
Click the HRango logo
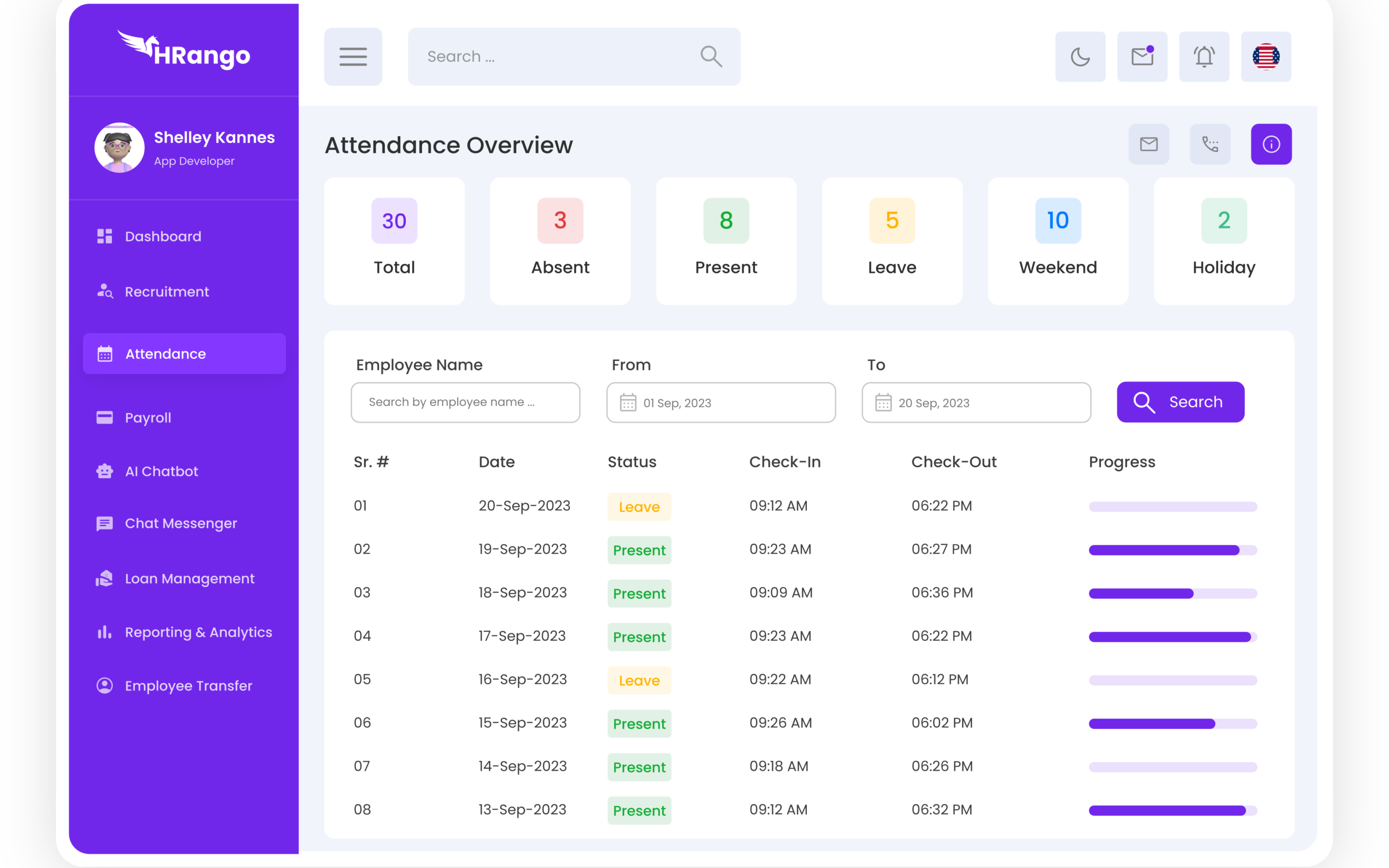click(184, 51)
